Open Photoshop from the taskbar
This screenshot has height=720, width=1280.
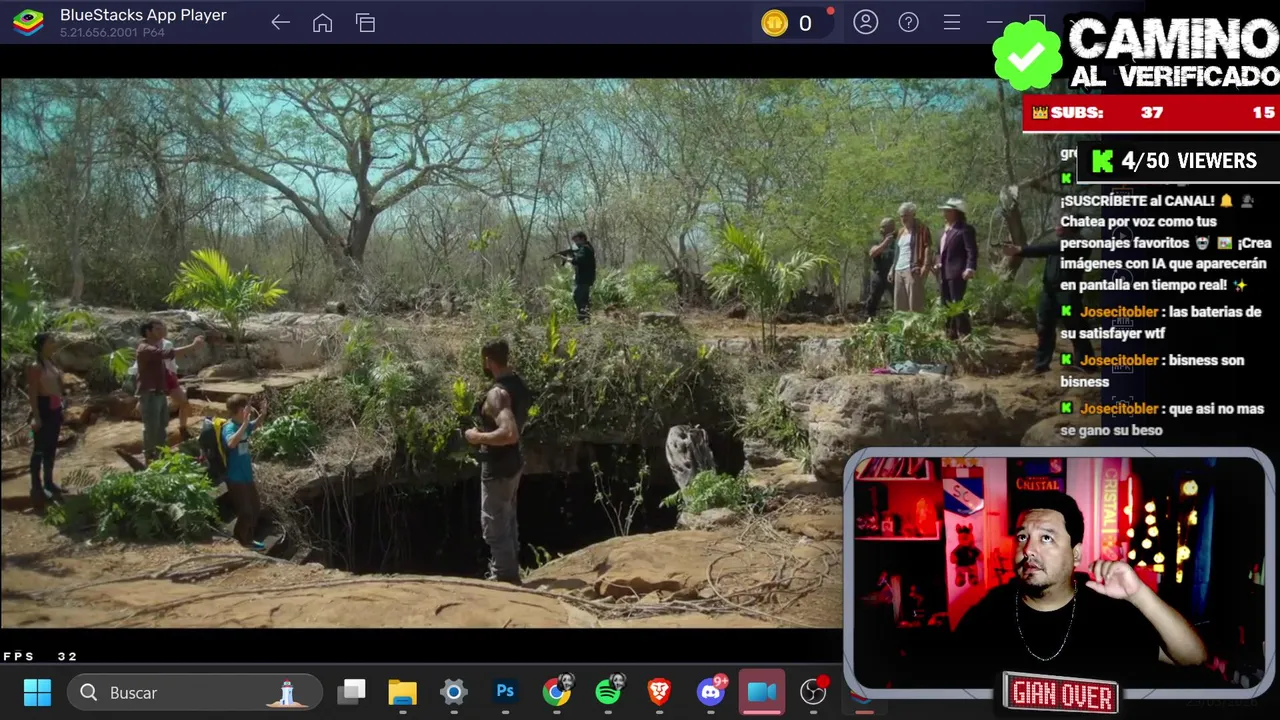click(x=505, y=692)
